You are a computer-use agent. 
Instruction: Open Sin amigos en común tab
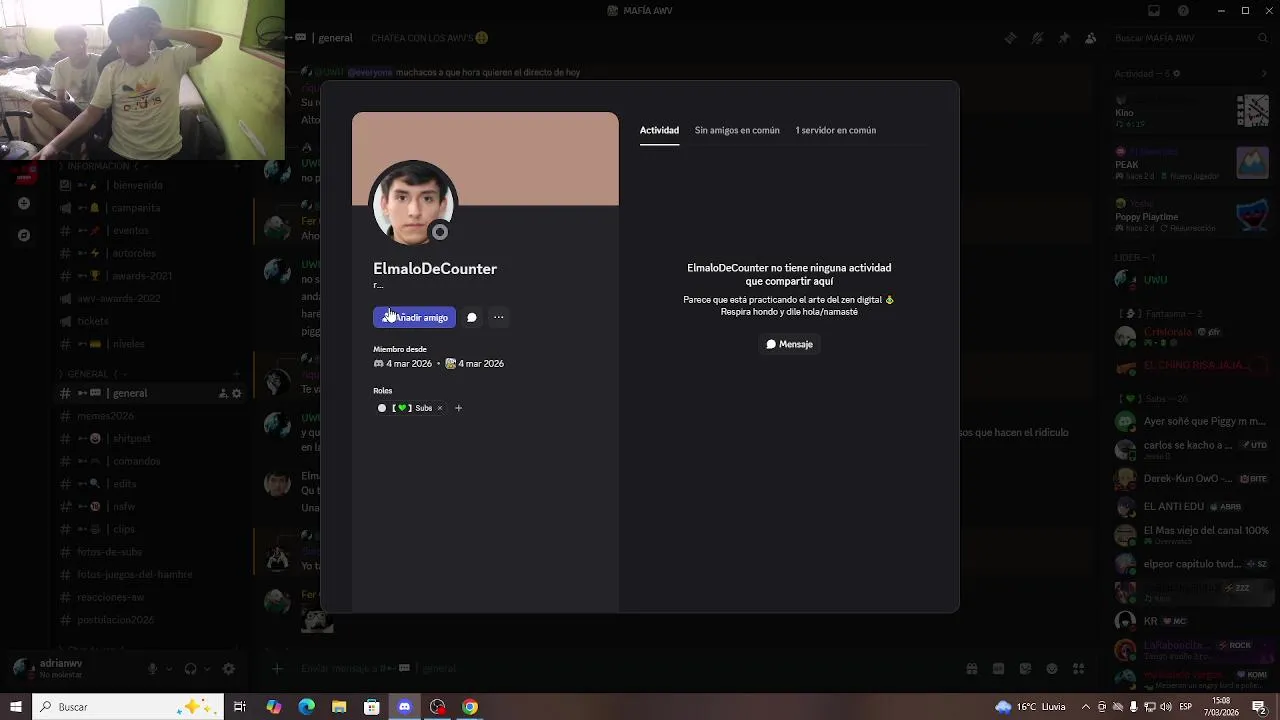(x=737, y=130)
